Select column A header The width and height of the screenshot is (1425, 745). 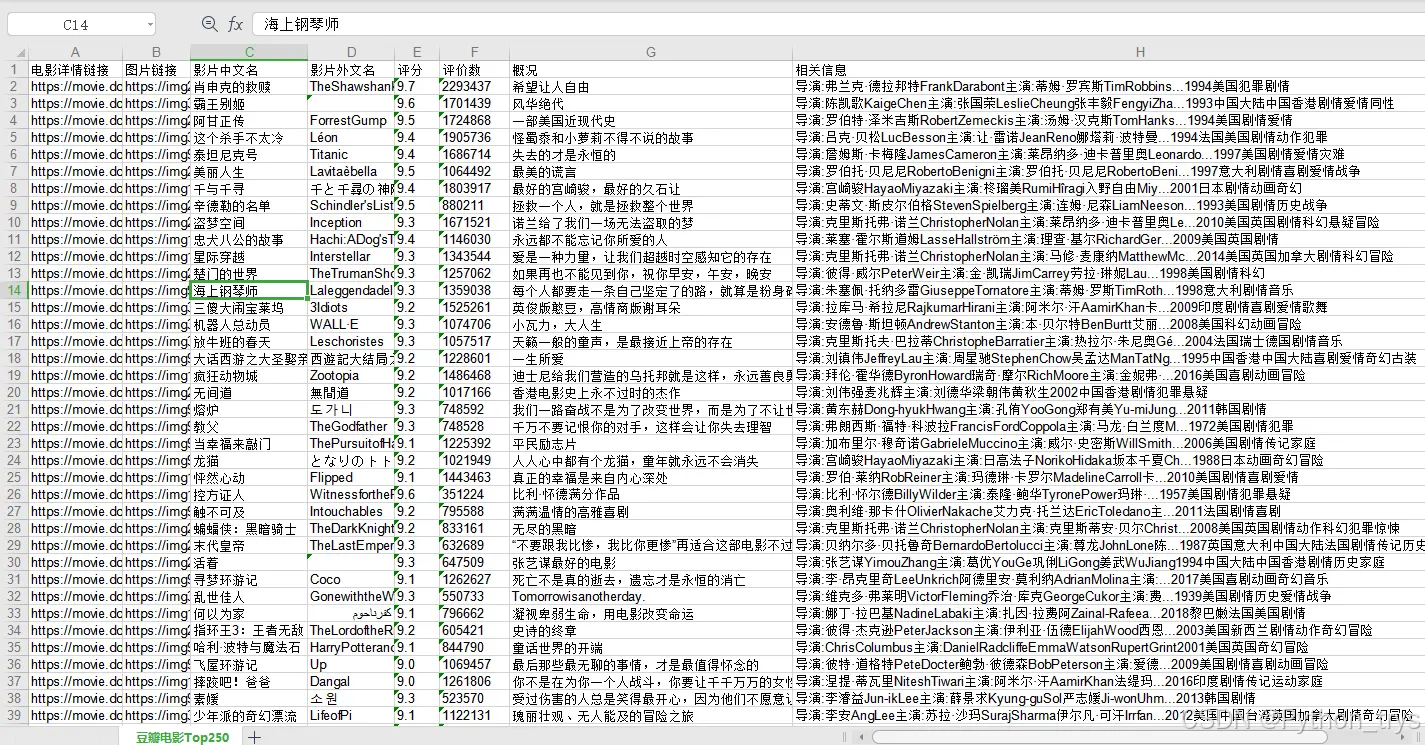[x=75, y=52]
